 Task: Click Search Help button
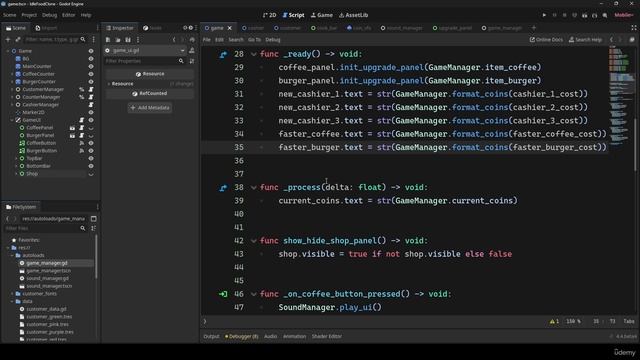tap(585, 40)
